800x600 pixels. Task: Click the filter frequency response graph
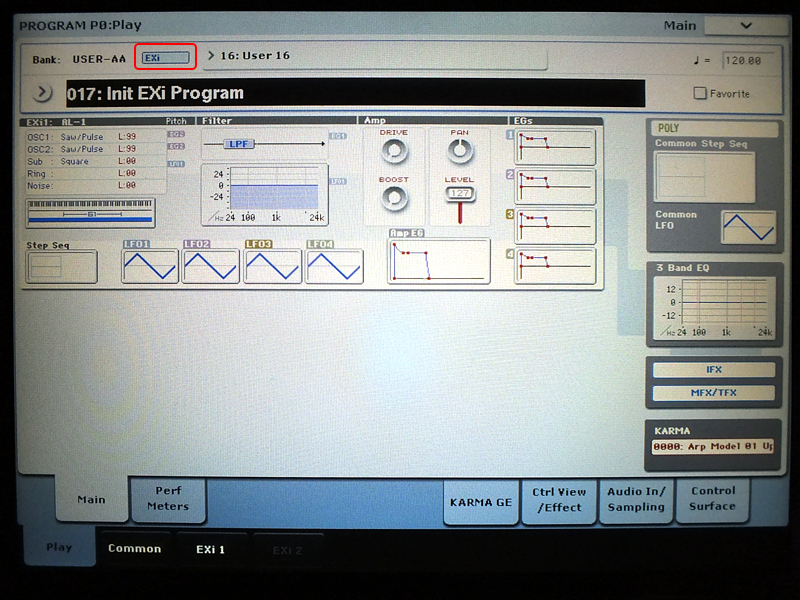click(265, 194)
